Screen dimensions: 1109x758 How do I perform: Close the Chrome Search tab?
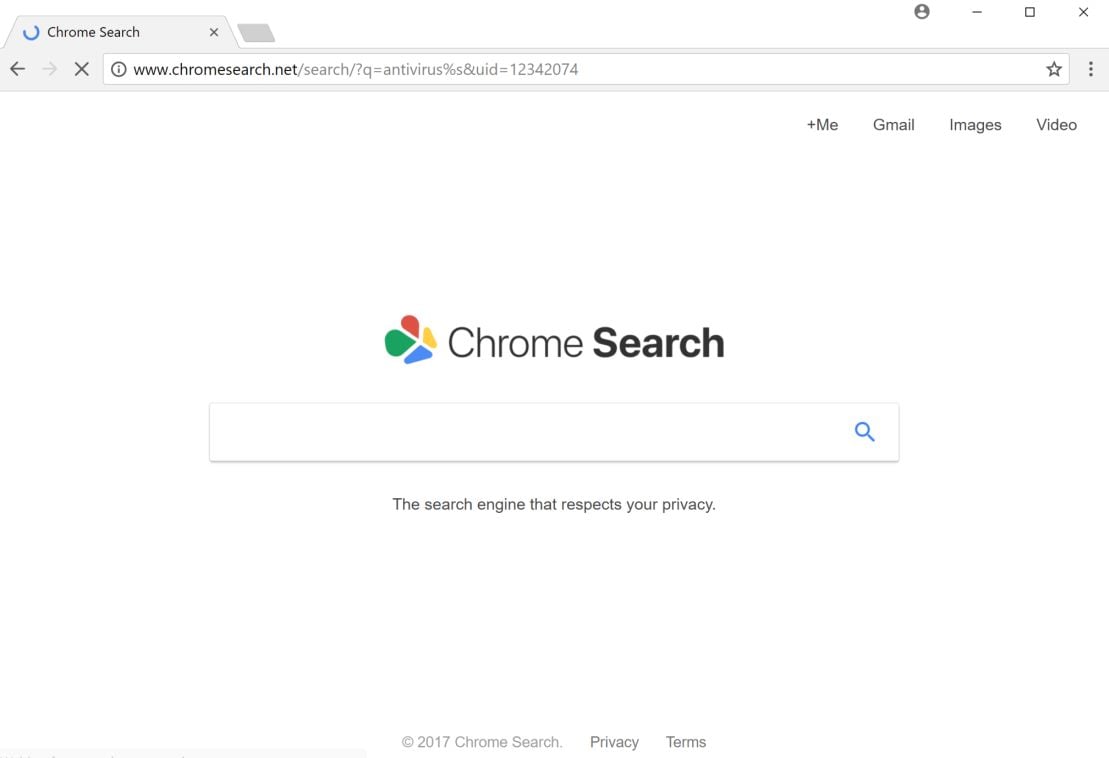[214, 32]
